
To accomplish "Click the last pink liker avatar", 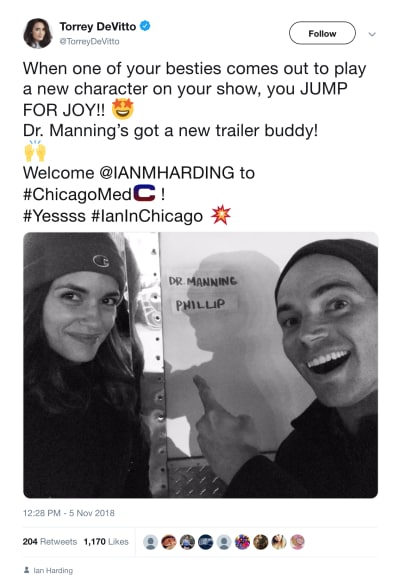I will point(297,542).
